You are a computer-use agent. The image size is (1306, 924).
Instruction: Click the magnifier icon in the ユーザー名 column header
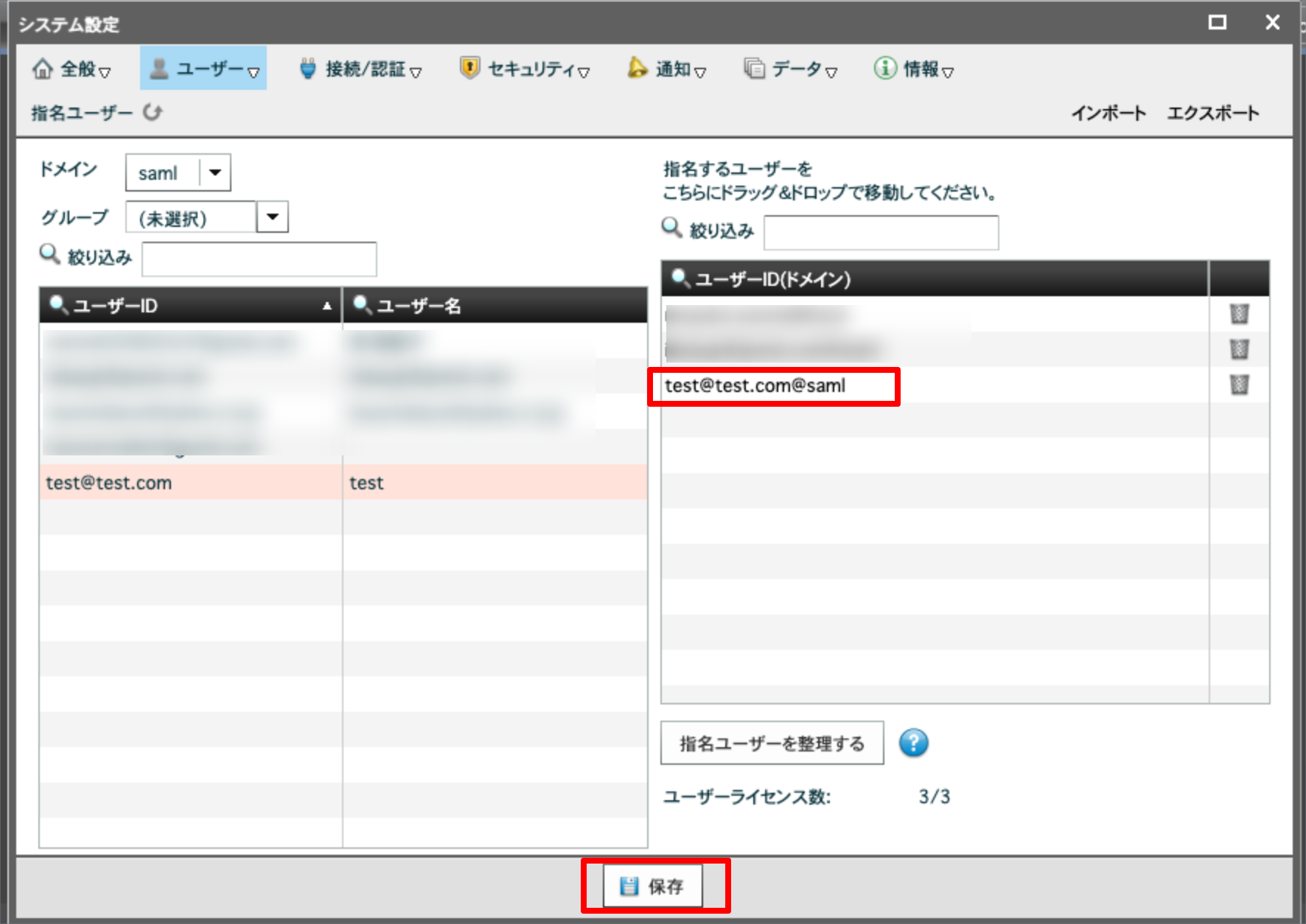pos(361,304)
